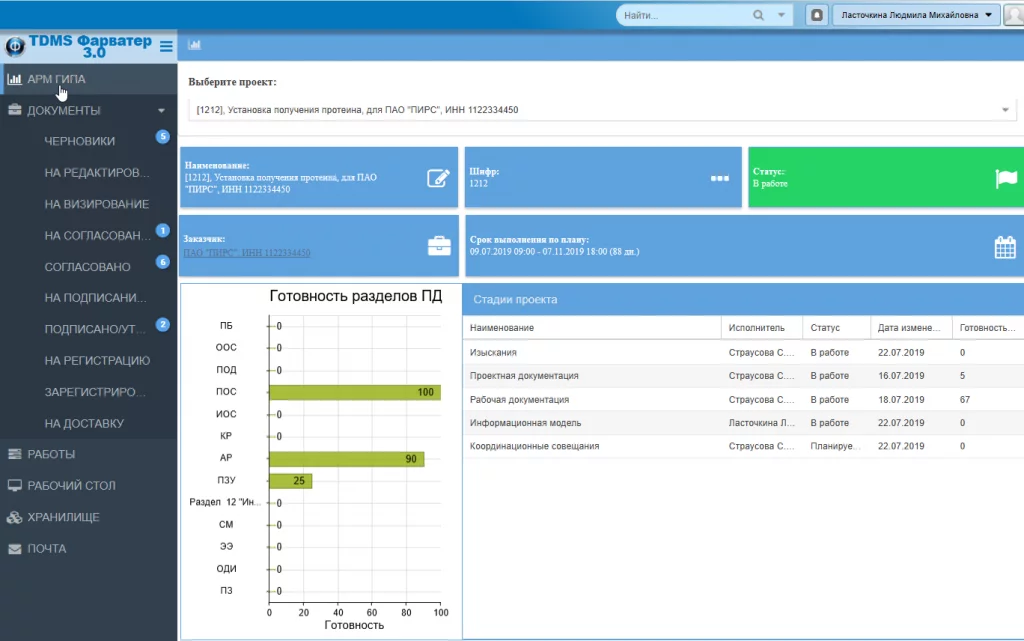Click the briefcase icon in Заказчик tile
The image size is (1024, 641).
tap(439, 246)
